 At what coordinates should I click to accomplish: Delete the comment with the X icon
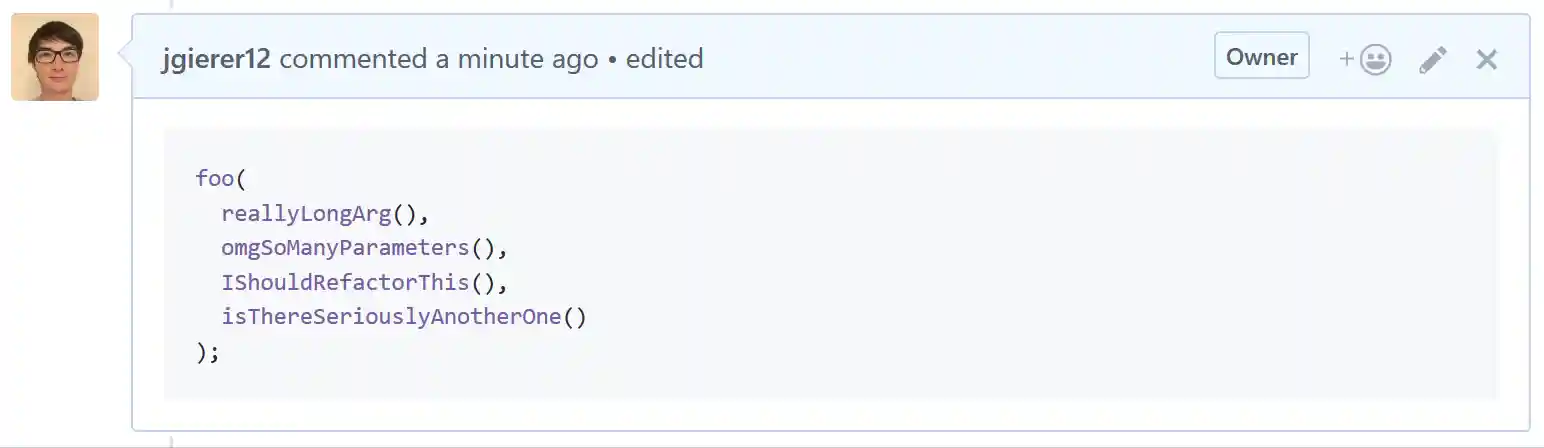(1486, 59)
